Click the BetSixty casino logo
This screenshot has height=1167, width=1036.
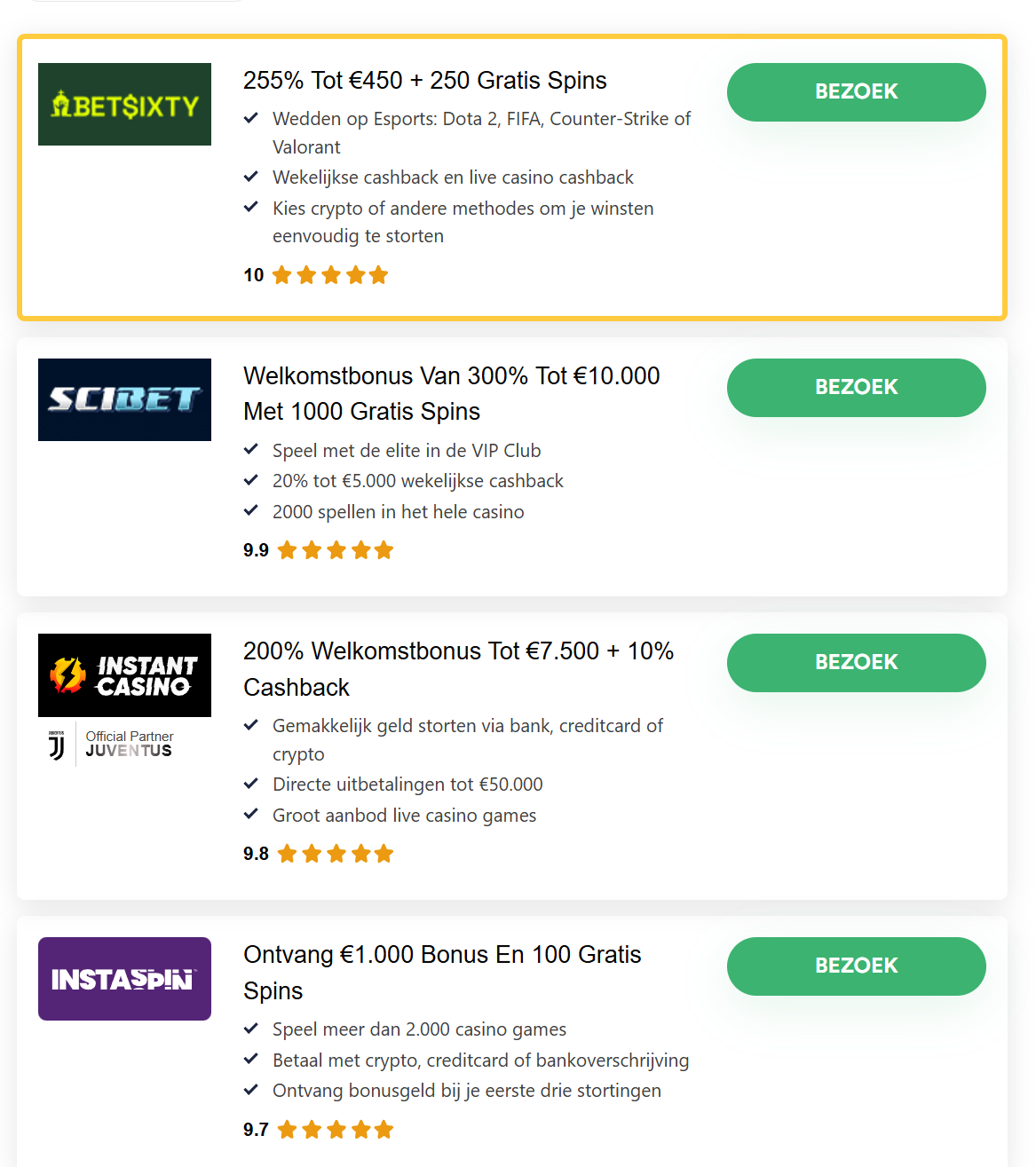pyautogui.click(x=124, y=104)
